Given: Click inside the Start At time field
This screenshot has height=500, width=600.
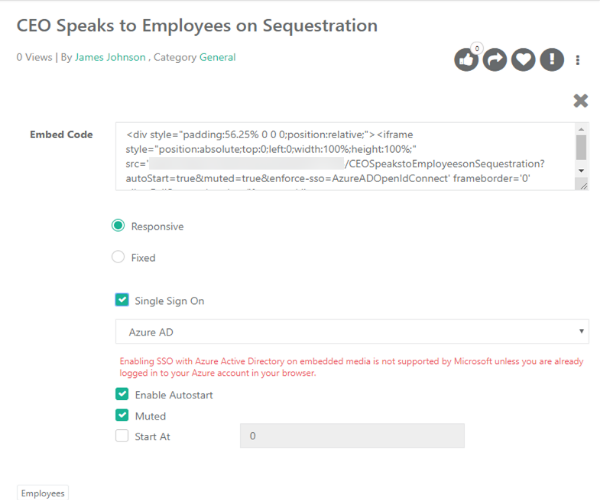Looking at the screenshot, I should click(352, 436).
